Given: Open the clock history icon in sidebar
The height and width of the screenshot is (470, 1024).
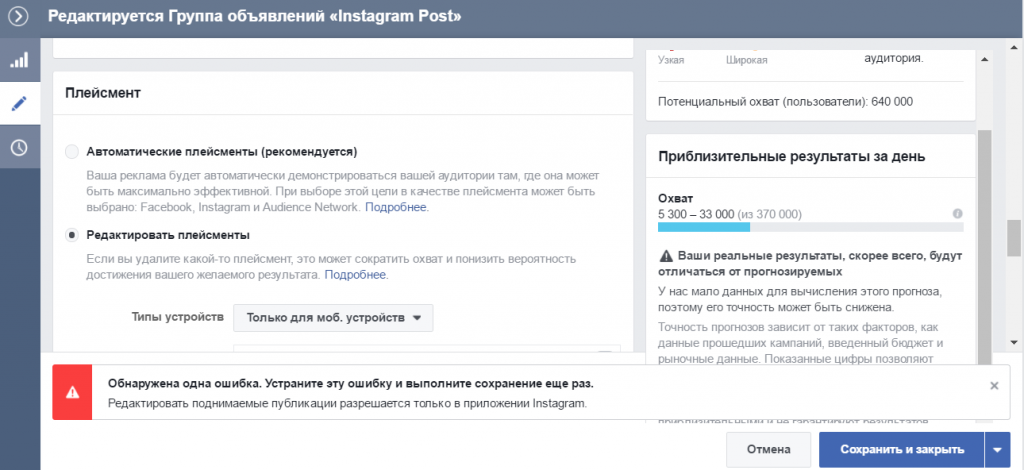Looking at the screenshot, I should tap(19, 148).
